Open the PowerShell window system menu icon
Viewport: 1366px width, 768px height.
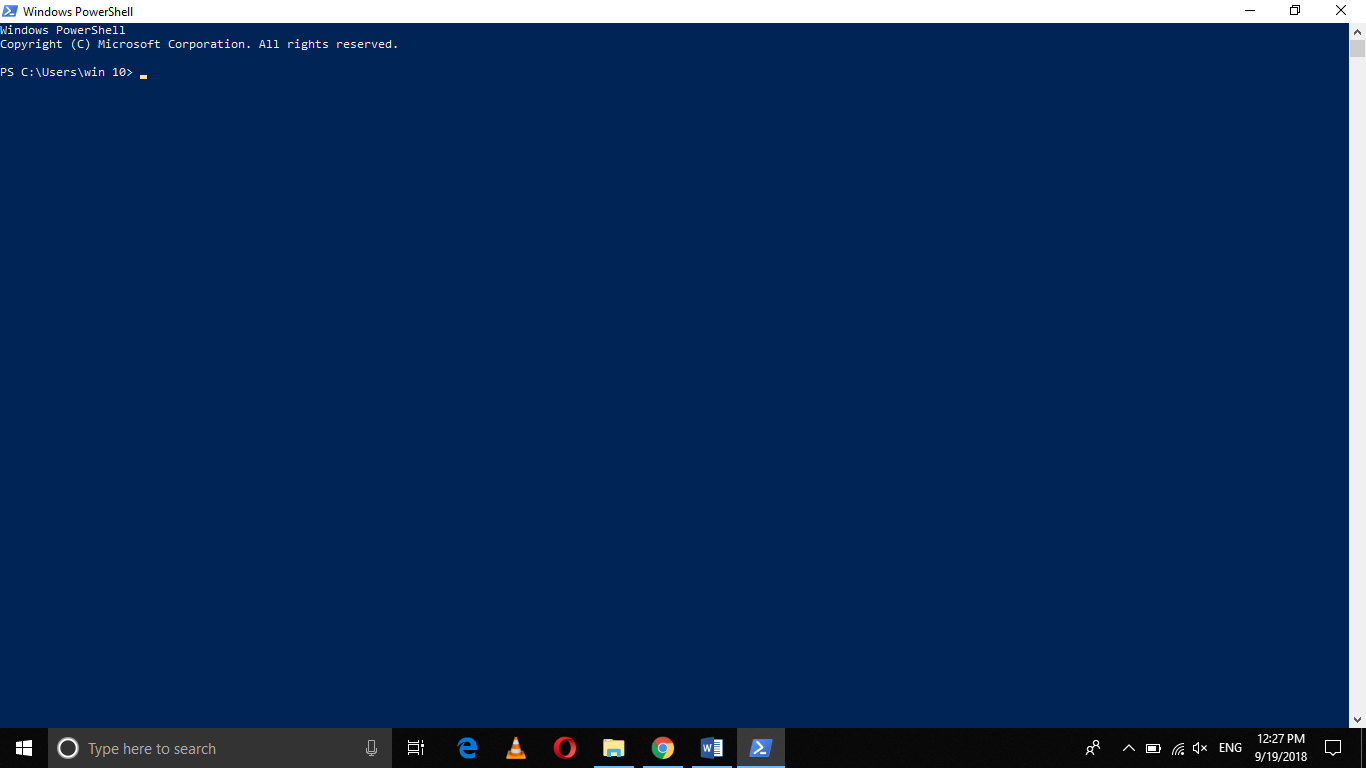10,10
